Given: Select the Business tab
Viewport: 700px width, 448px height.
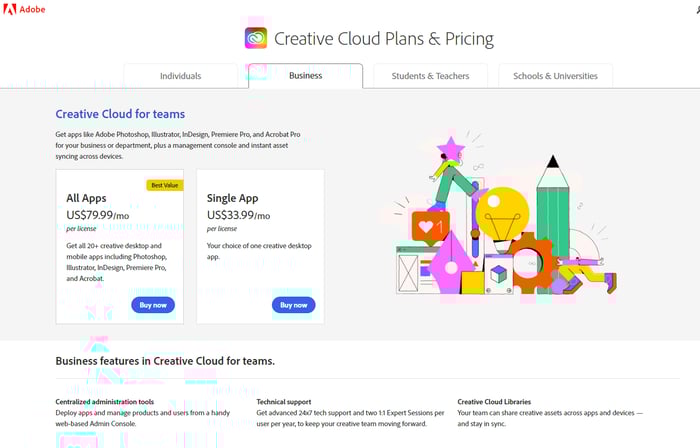Looking at the screenshot, I should click(x=305, y=76).
